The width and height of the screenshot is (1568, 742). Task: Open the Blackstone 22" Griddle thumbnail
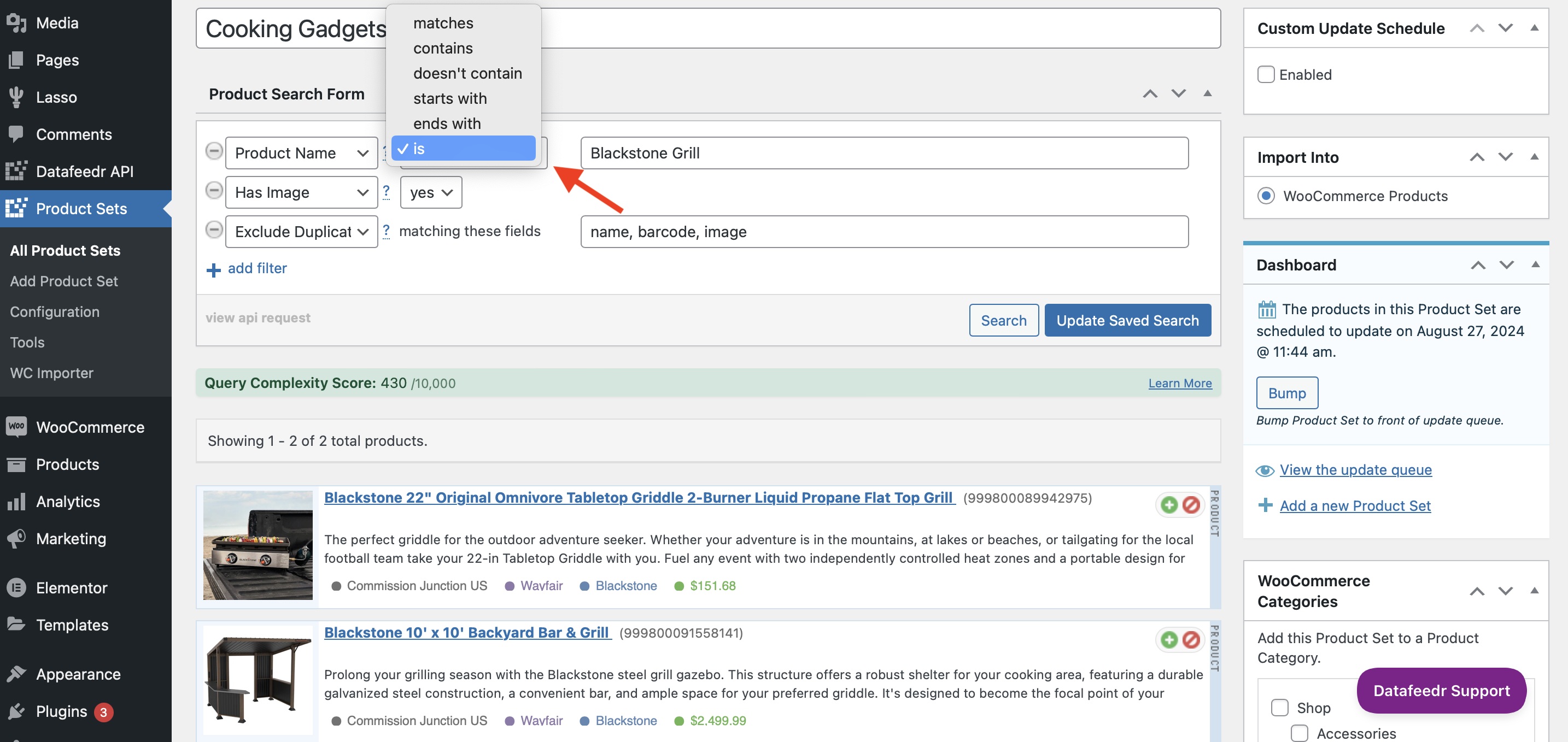[258, 545]
